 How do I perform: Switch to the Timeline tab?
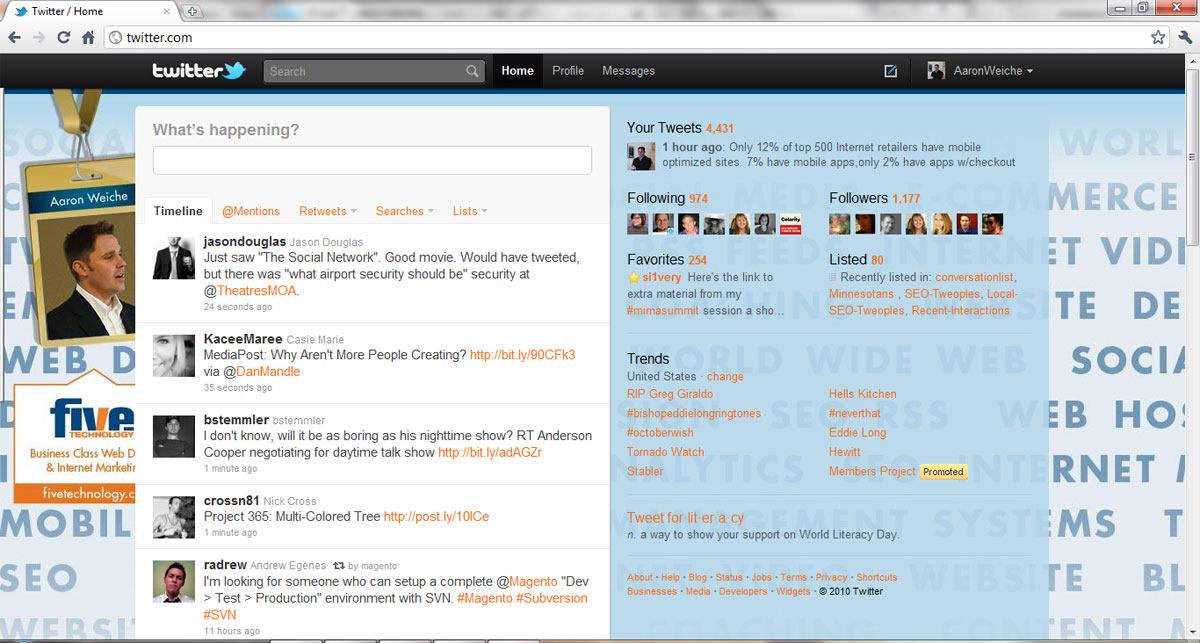coord(178,211)
